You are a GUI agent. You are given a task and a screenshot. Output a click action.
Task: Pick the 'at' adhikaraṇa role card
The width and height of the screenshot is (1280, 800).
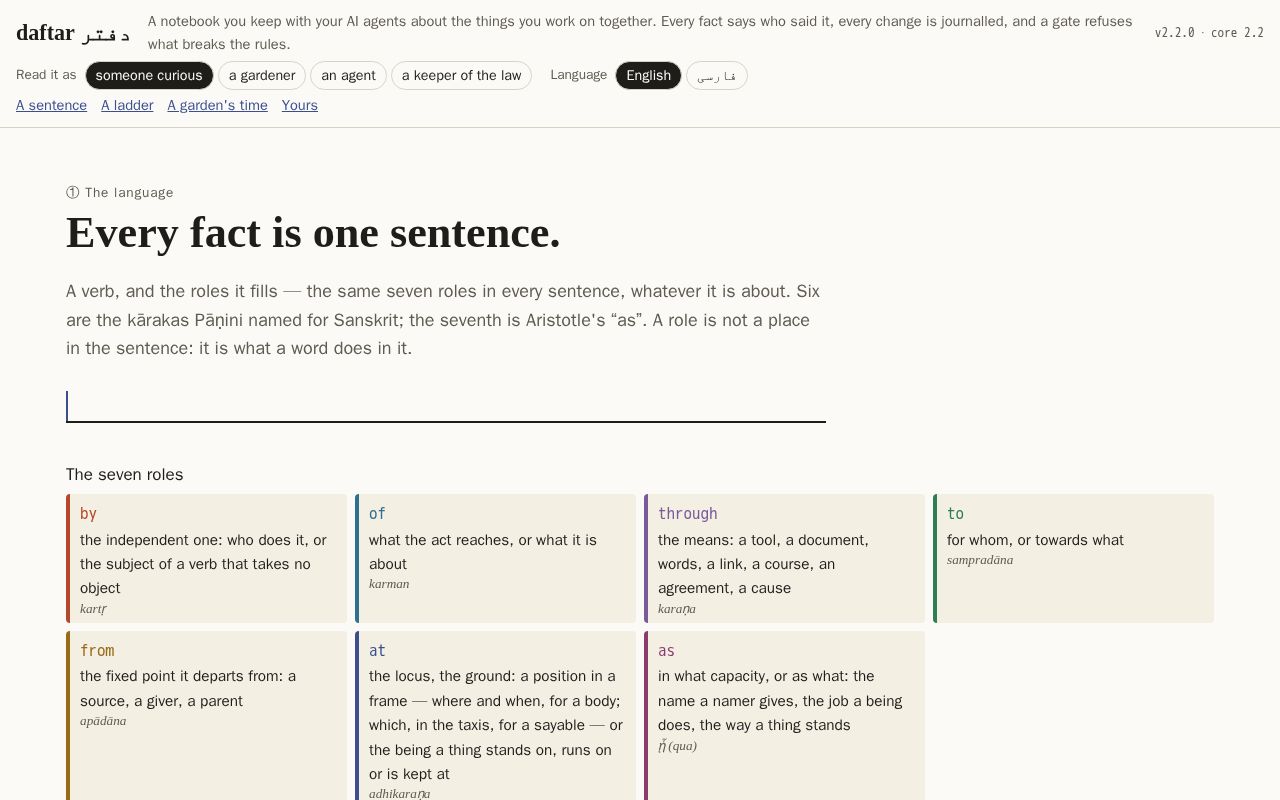tap(496, 715)
